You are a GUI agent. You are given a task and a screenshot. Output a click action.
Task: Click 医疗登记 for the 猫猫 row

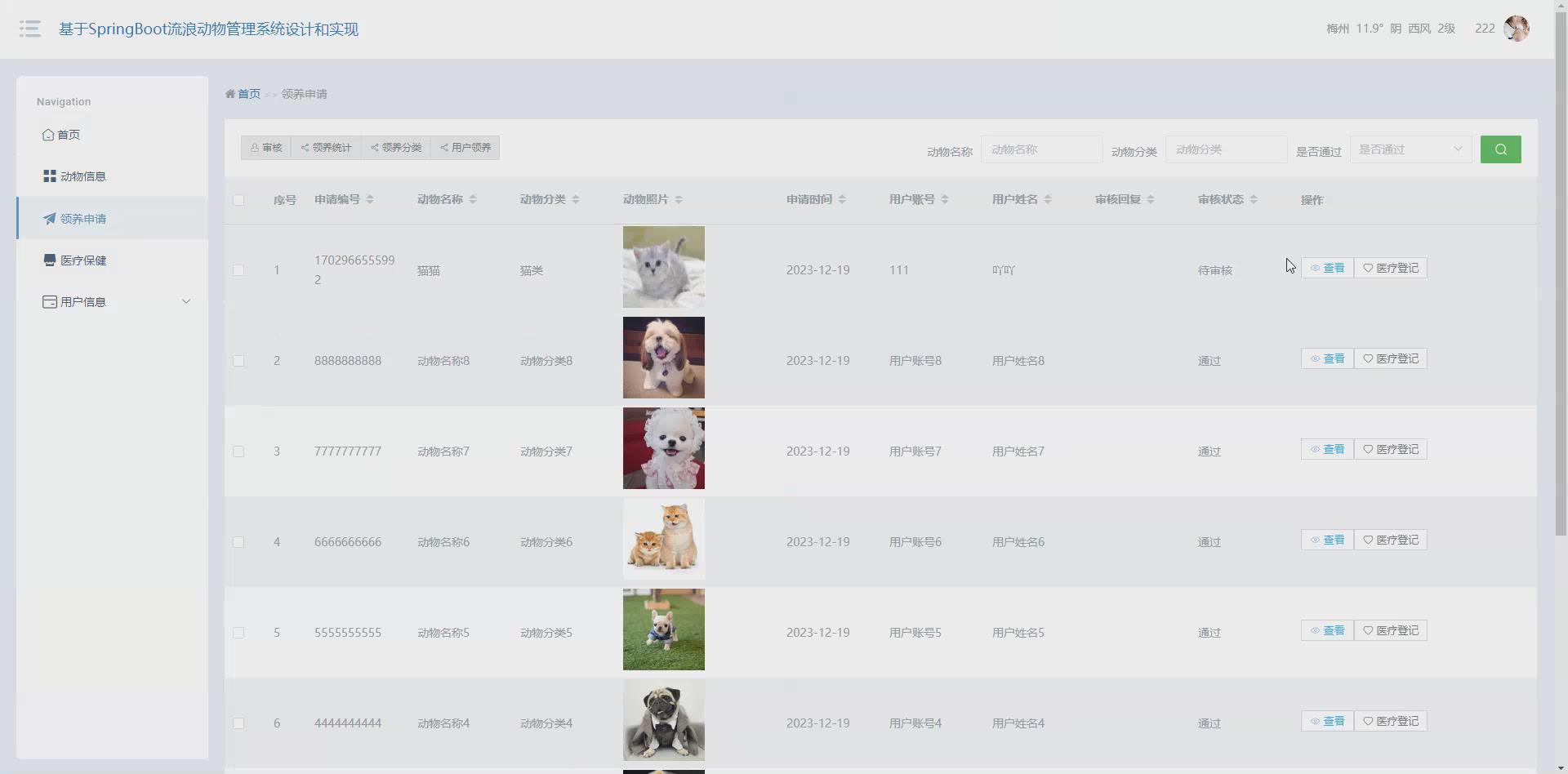1391,268
